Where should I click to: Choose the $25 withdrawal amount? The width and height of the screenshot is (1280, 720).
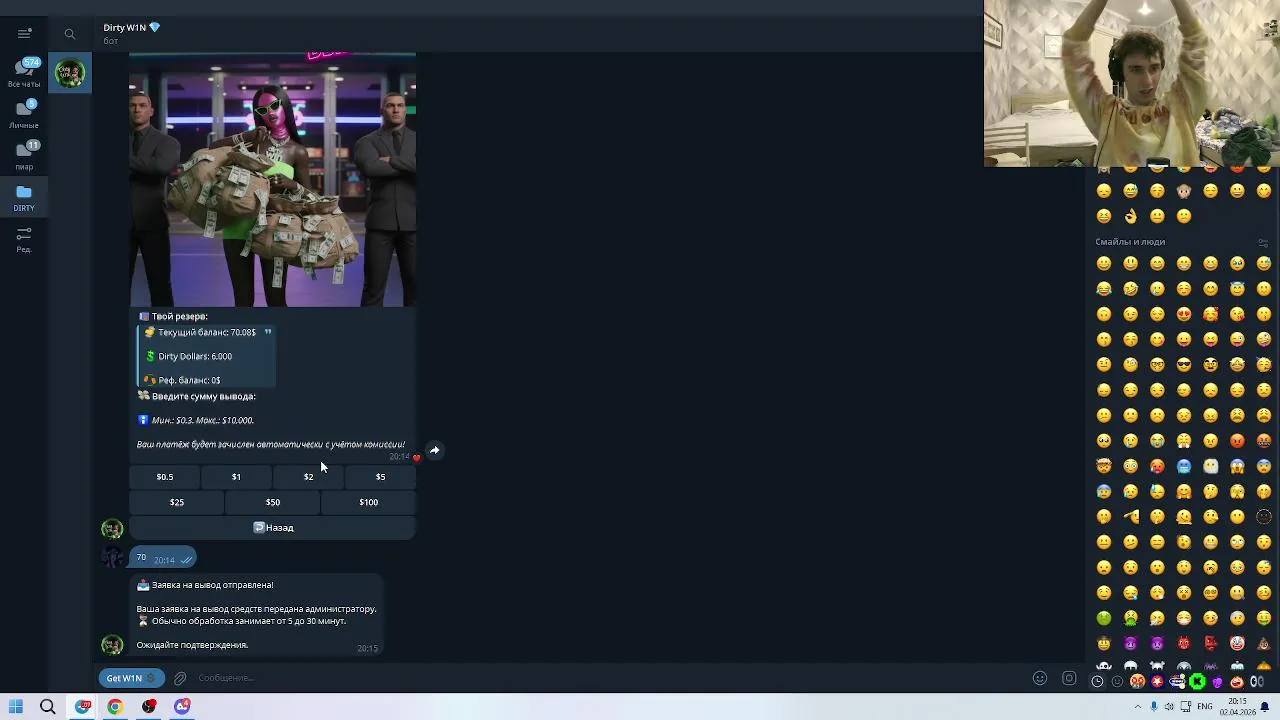[x=177, y=502]
